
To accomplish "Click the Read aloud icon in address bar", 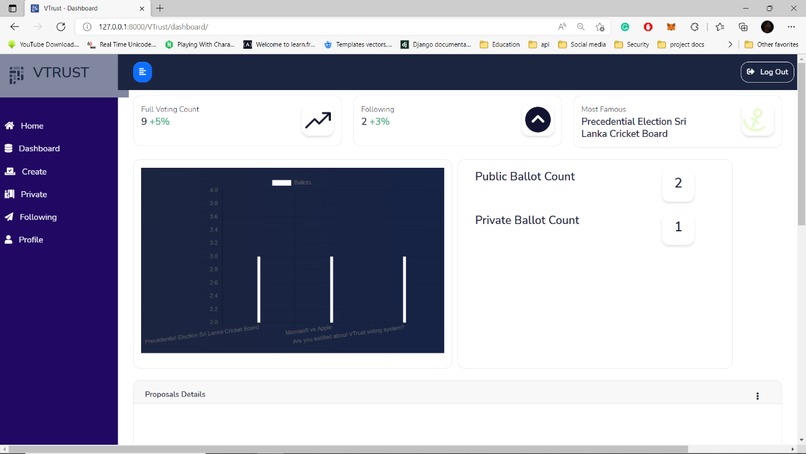I will [562, 27].
